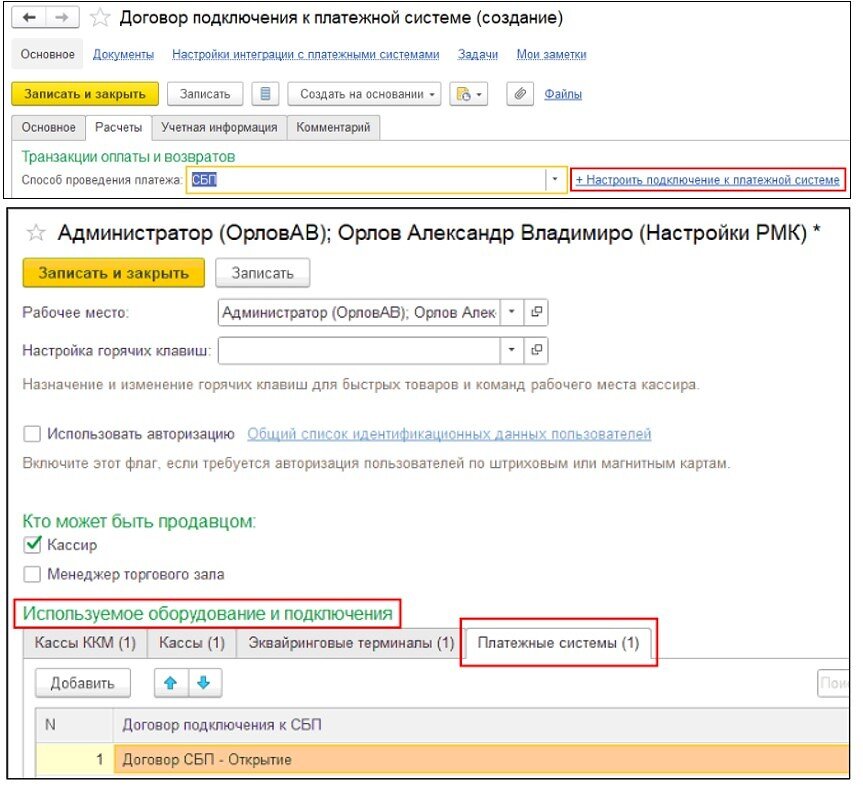Open the Рабочее место linked item icon
This screenshot has width=863, height=787.
[536, 312]
